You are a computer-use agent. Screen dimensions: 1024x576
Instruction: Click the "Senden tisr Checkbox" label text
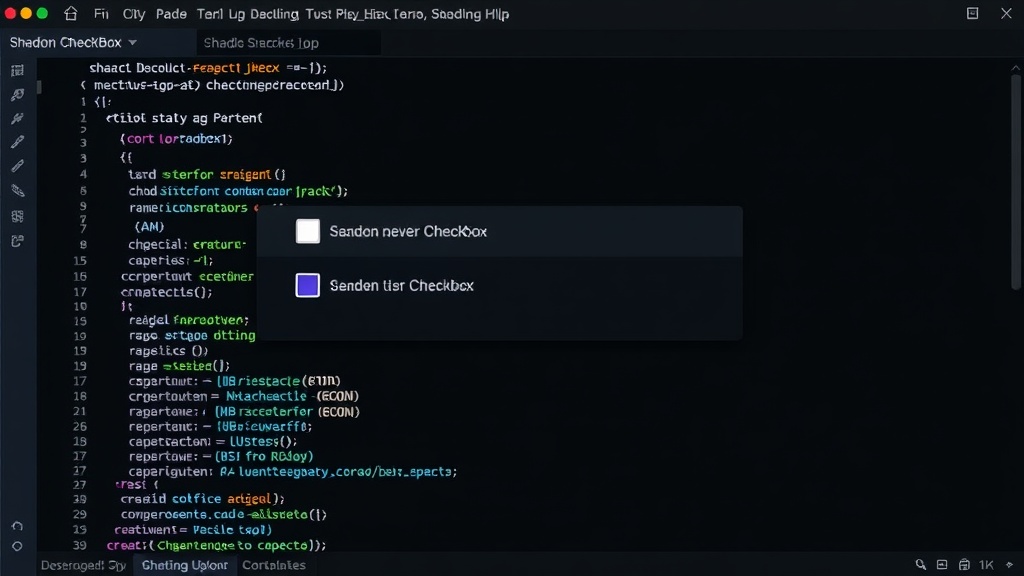[x=402, y=285]
